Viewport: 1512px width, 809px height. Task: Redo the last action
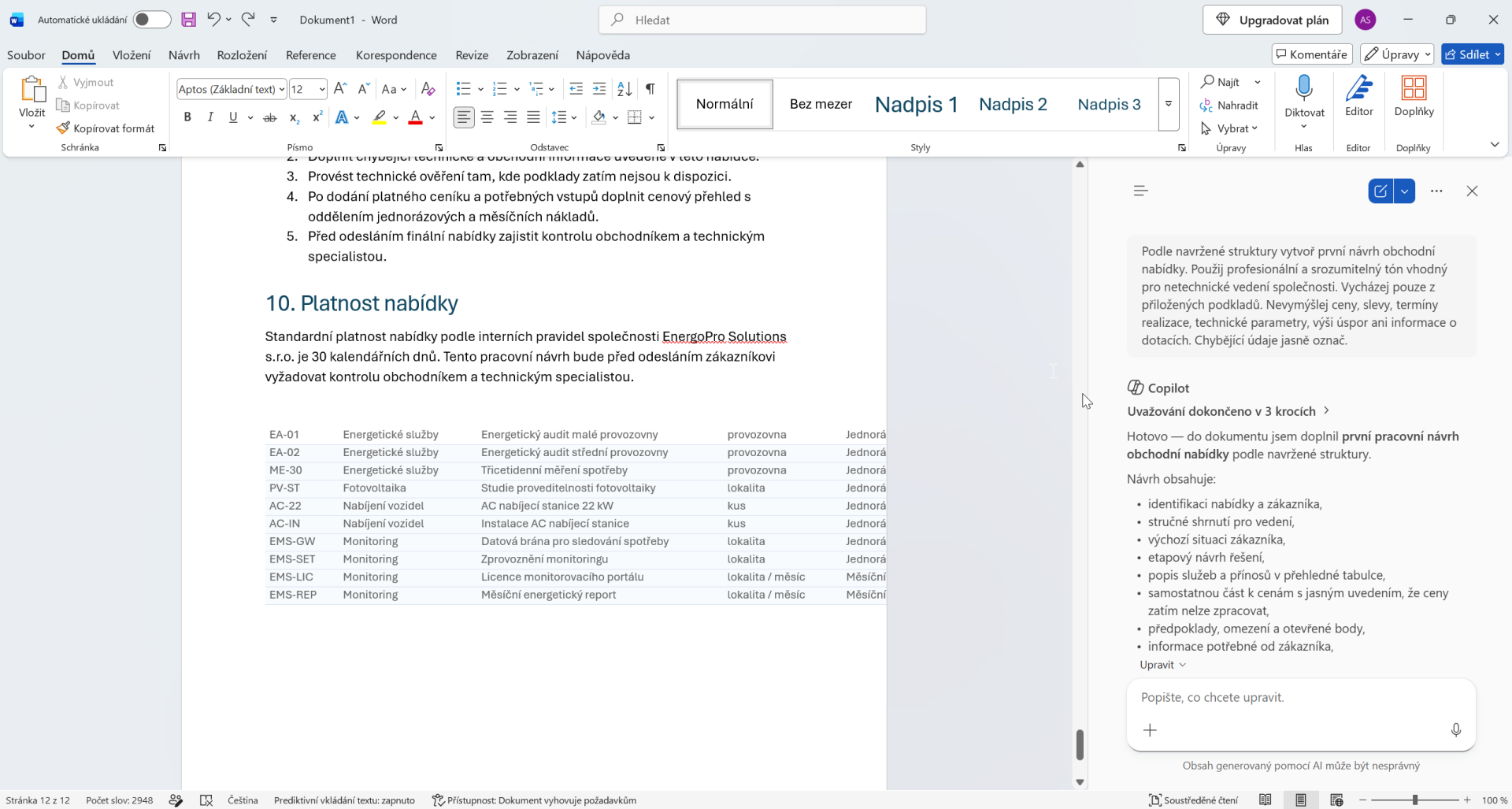tap(248, 19)
